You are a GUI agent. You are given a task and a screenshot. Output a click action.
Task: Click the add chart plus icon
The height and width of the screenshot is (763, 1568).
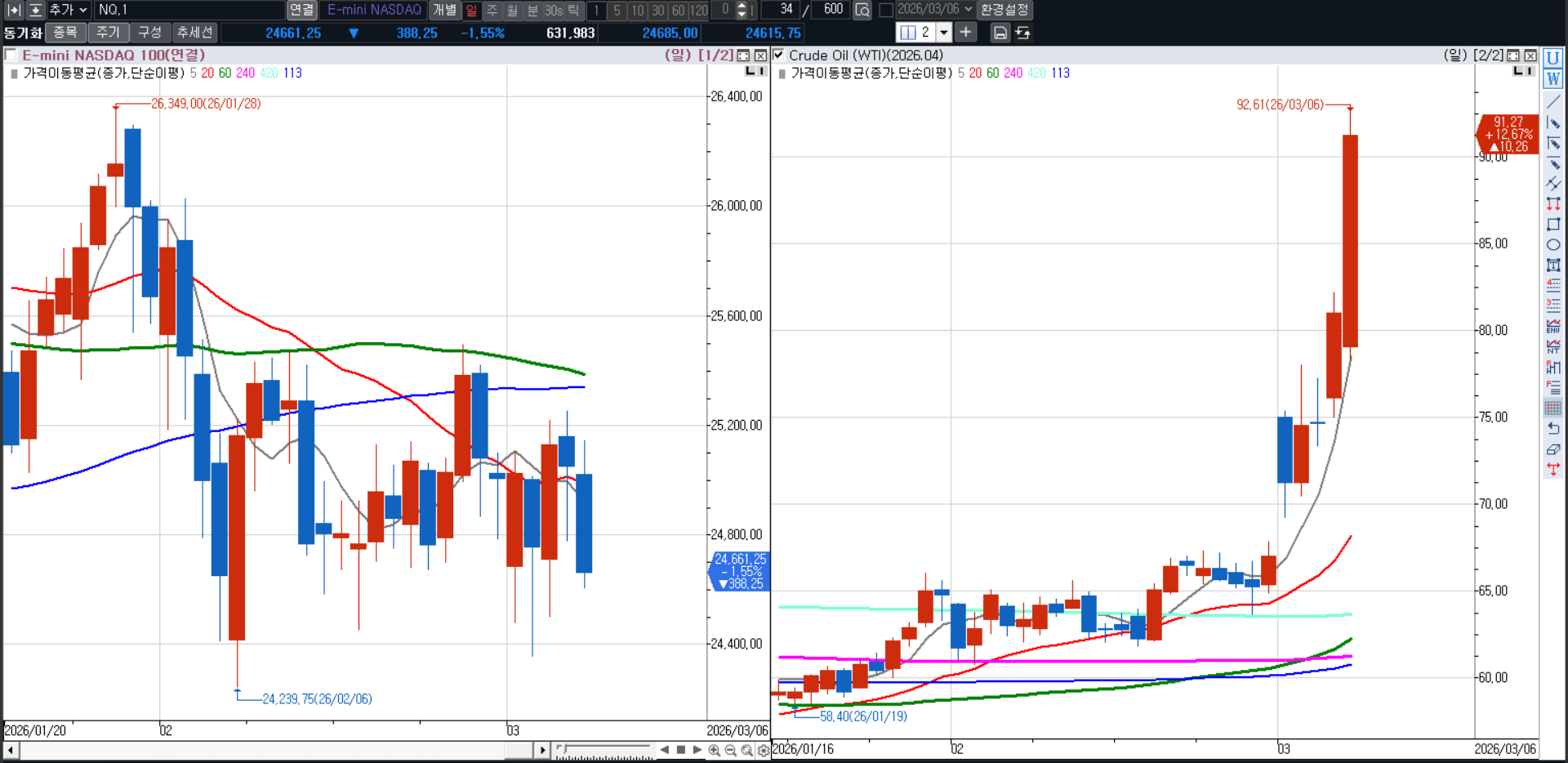(965, 32)
